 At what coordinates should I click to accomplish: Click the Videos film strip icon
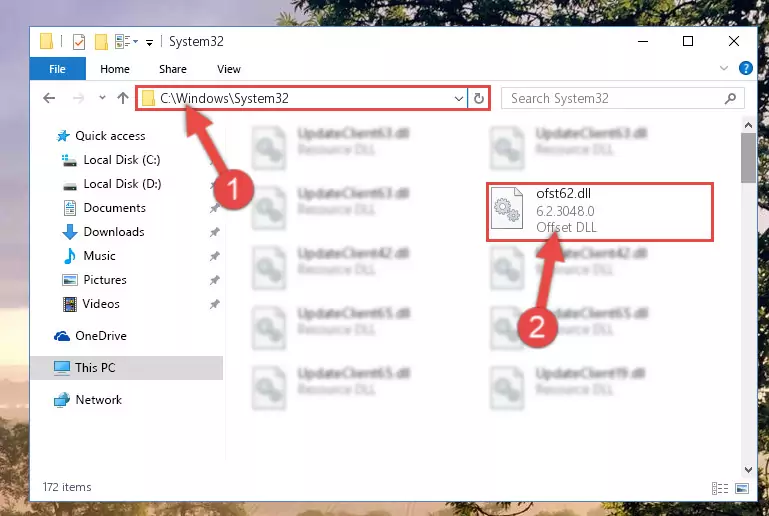[70, 304]
